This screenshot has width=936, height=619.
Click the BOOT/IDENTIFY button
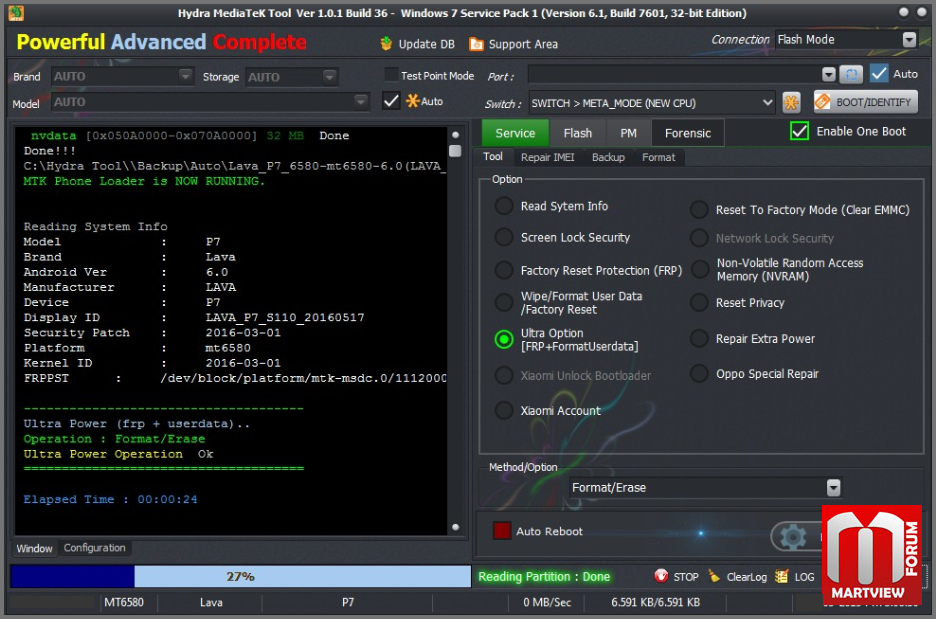pyautogui.click(x=866, y=102)
